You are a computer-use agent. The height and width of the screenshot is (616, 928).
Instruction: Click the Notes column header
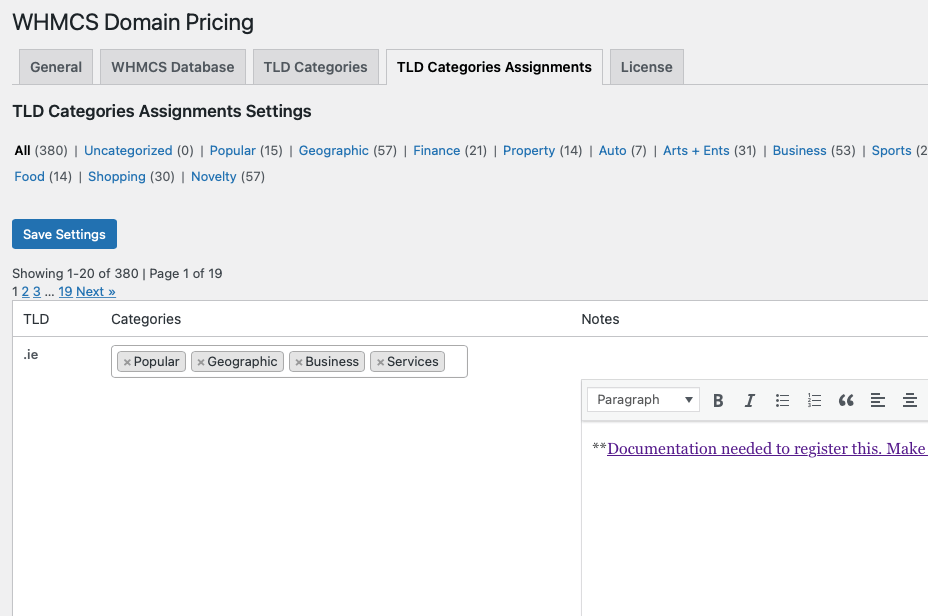click(600, 320)
